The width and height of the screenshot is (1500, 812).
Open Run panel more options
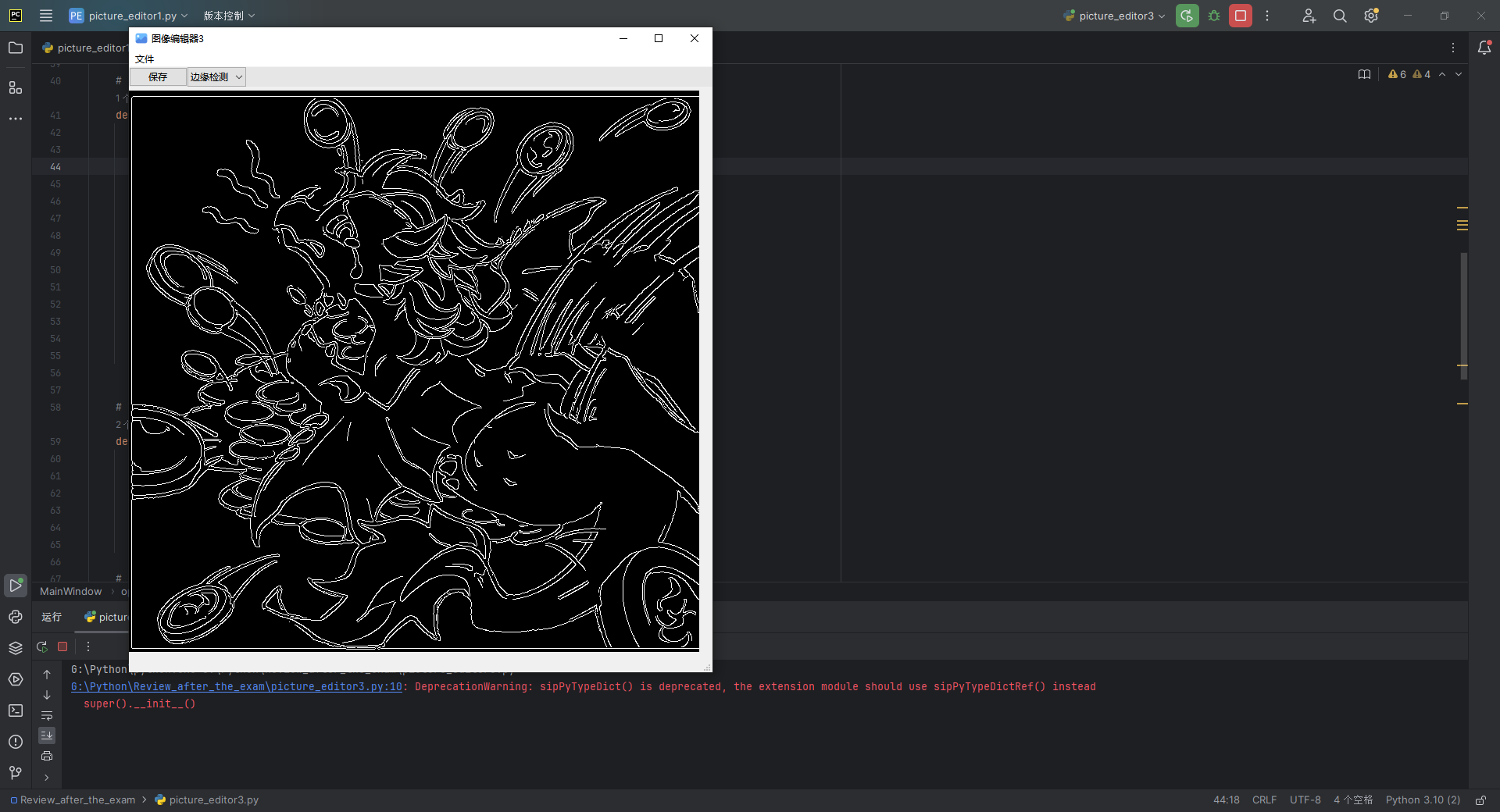88,646
